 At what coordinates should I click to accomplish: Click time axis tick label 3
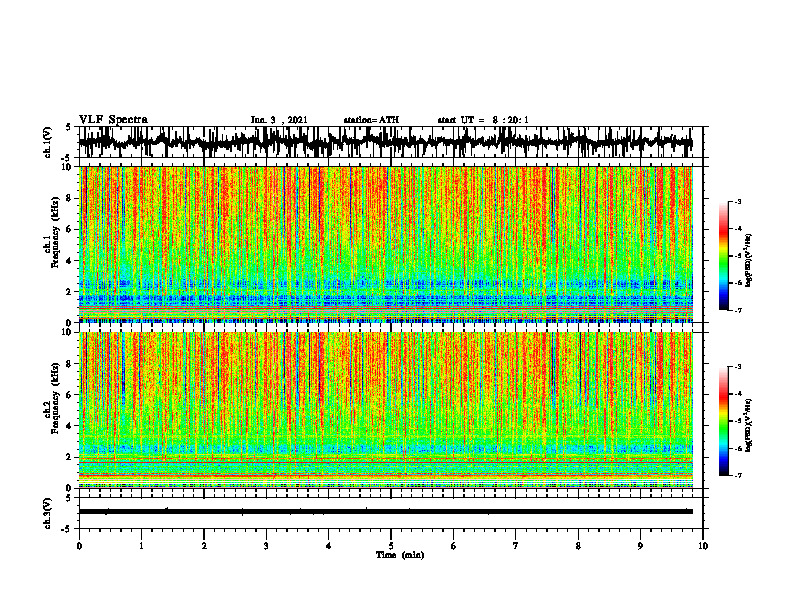pos(266,546)
